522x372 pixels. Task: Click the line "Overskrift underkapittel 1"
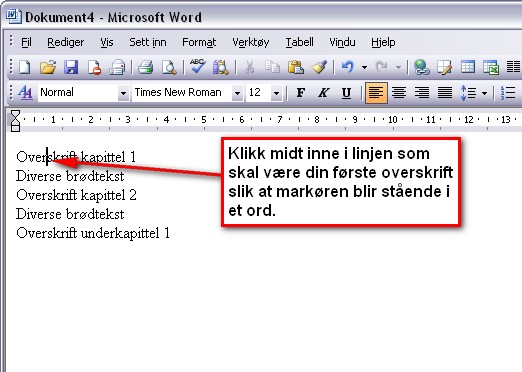93,233
